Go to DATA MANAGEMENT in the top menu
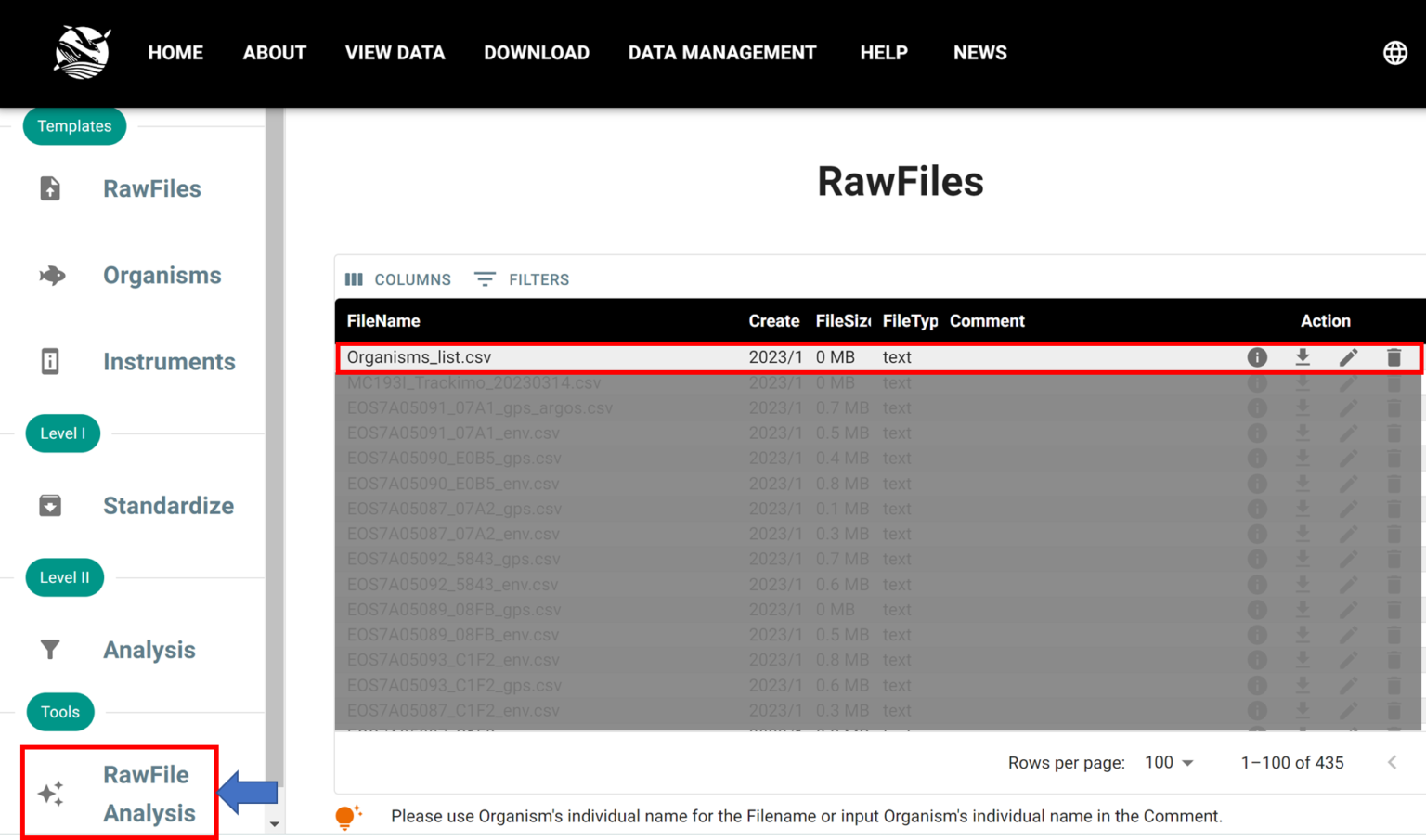1426x840 pixels. [x=722, y=53]
